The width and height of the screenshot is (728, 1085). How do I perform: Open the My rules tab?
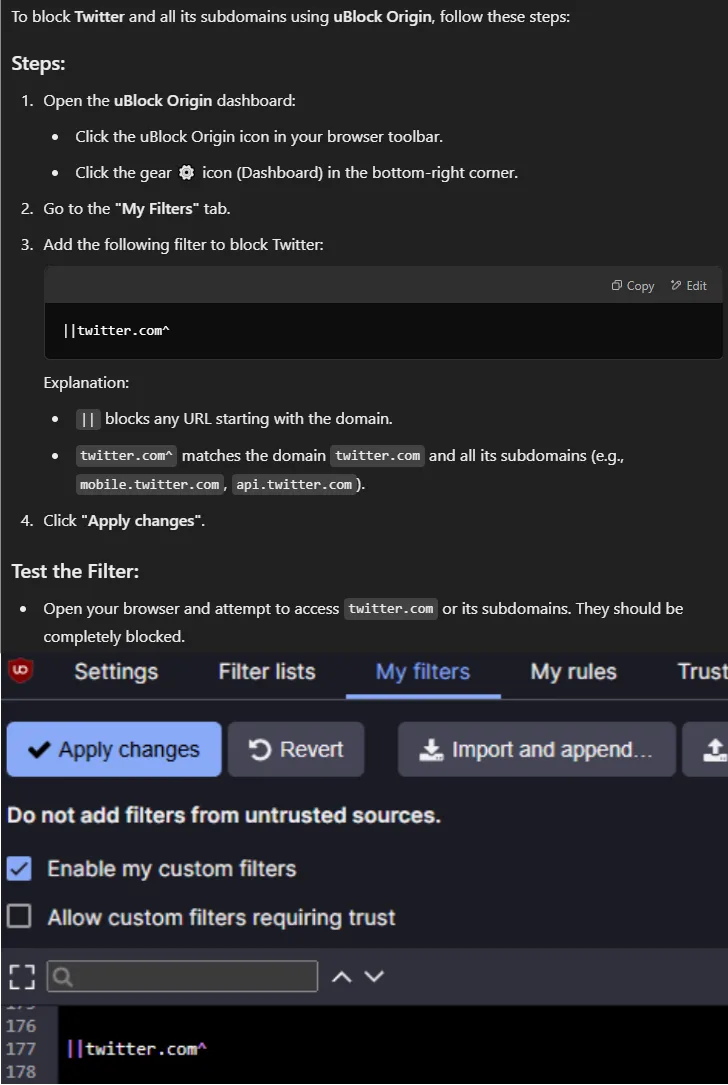point(573,671)
